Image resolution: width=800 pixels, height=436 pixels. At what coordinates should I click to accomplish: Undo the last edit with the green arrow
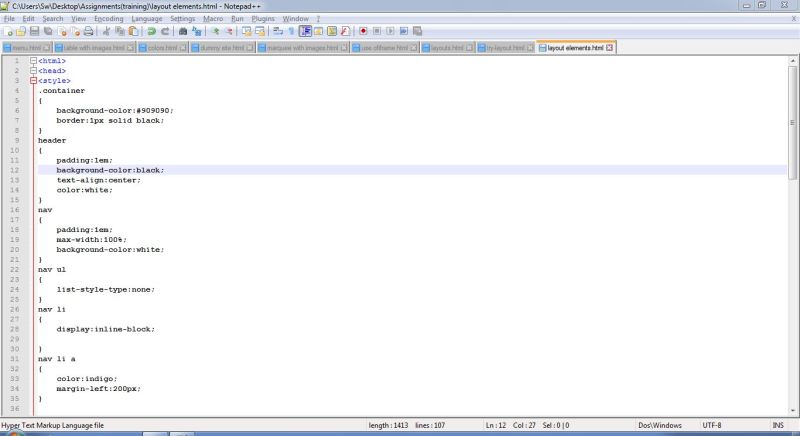(x=152, y=31)
